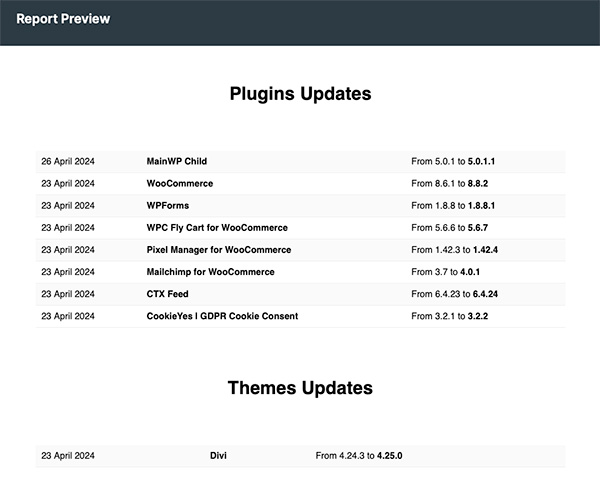Click version From 5.6.6 to 5.6.7

[450, 228]
